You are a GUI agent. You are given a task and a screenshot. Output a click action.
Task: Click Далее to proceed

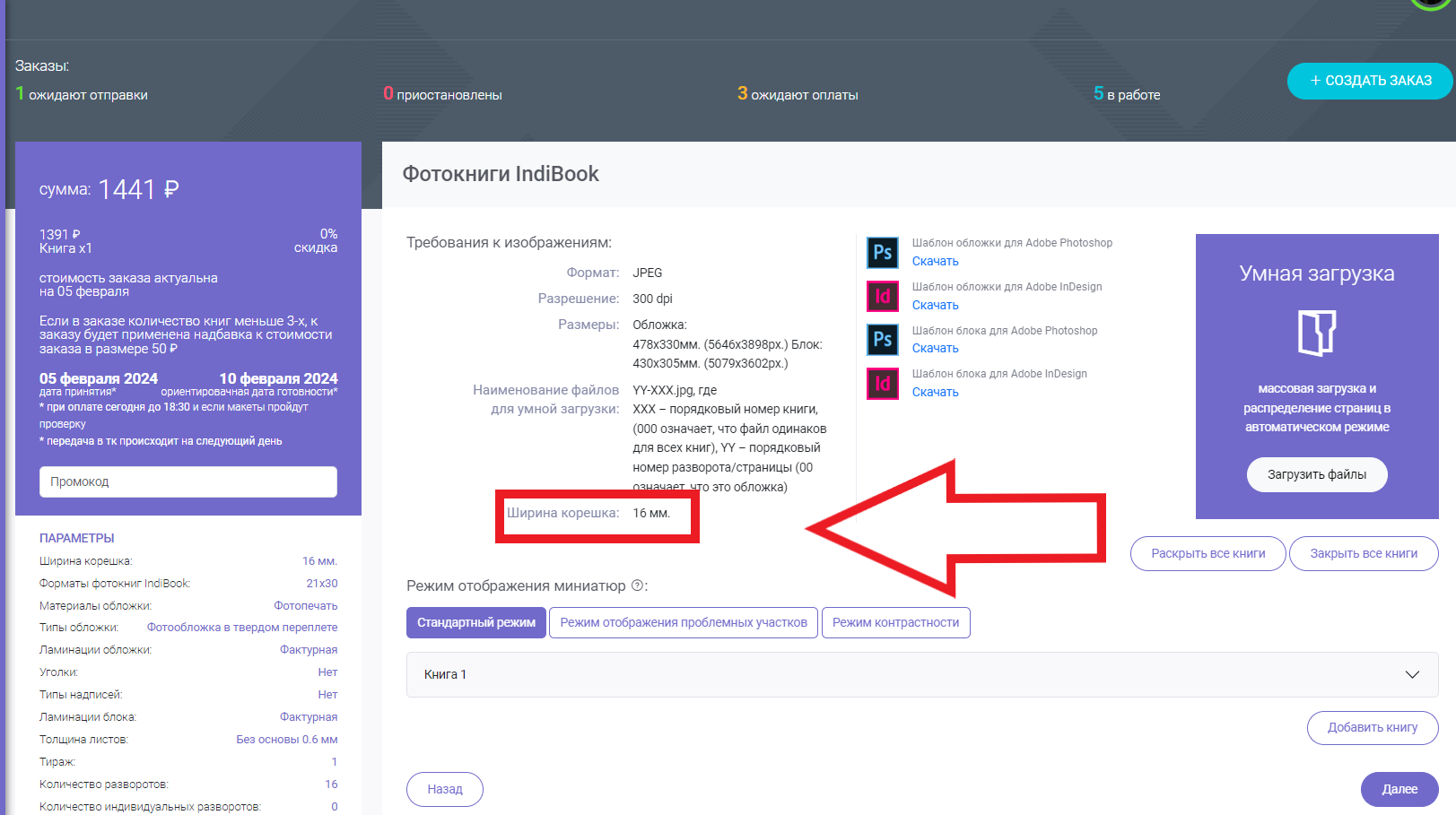1399,789
